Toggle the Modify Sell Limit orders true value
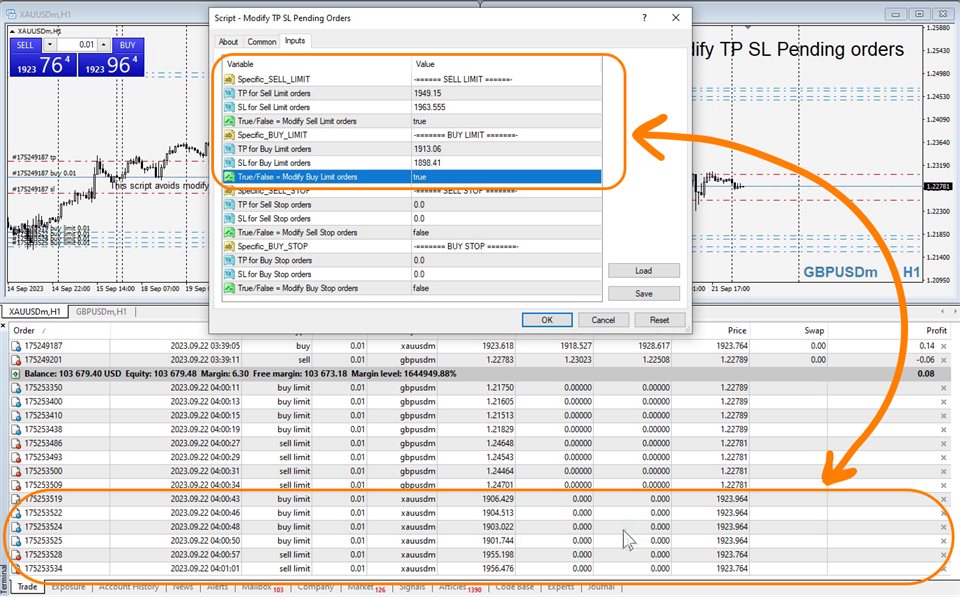The height and width of the screenshot is (597, 960). pos(506,121)
